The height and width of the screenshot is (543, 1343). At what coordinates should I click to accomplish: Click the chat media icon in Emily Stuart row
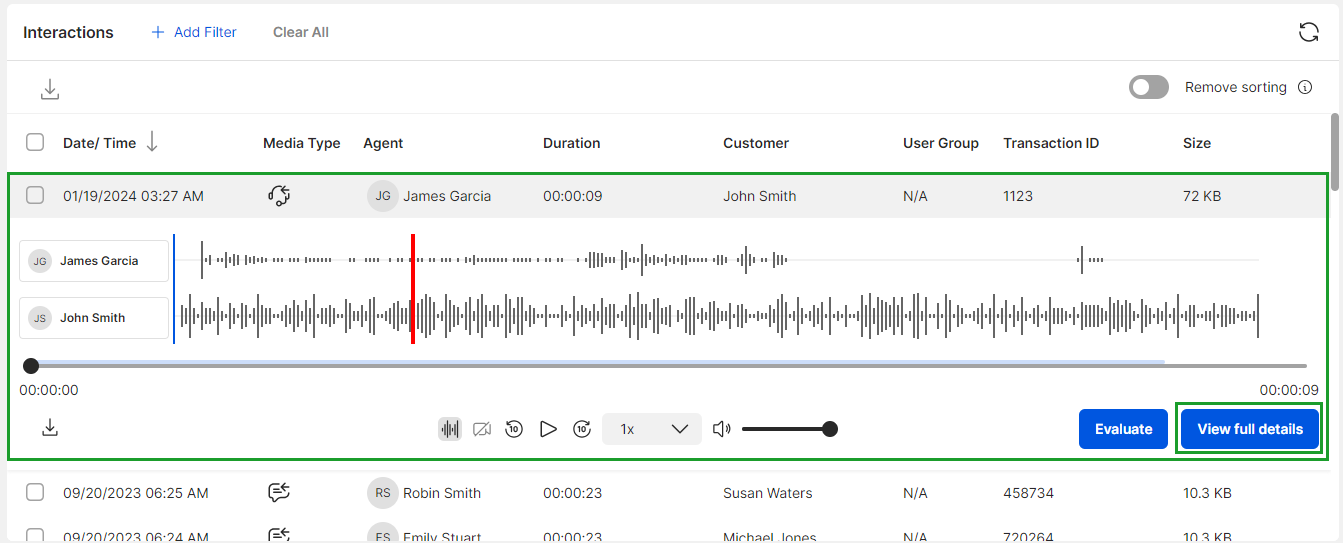279,535
